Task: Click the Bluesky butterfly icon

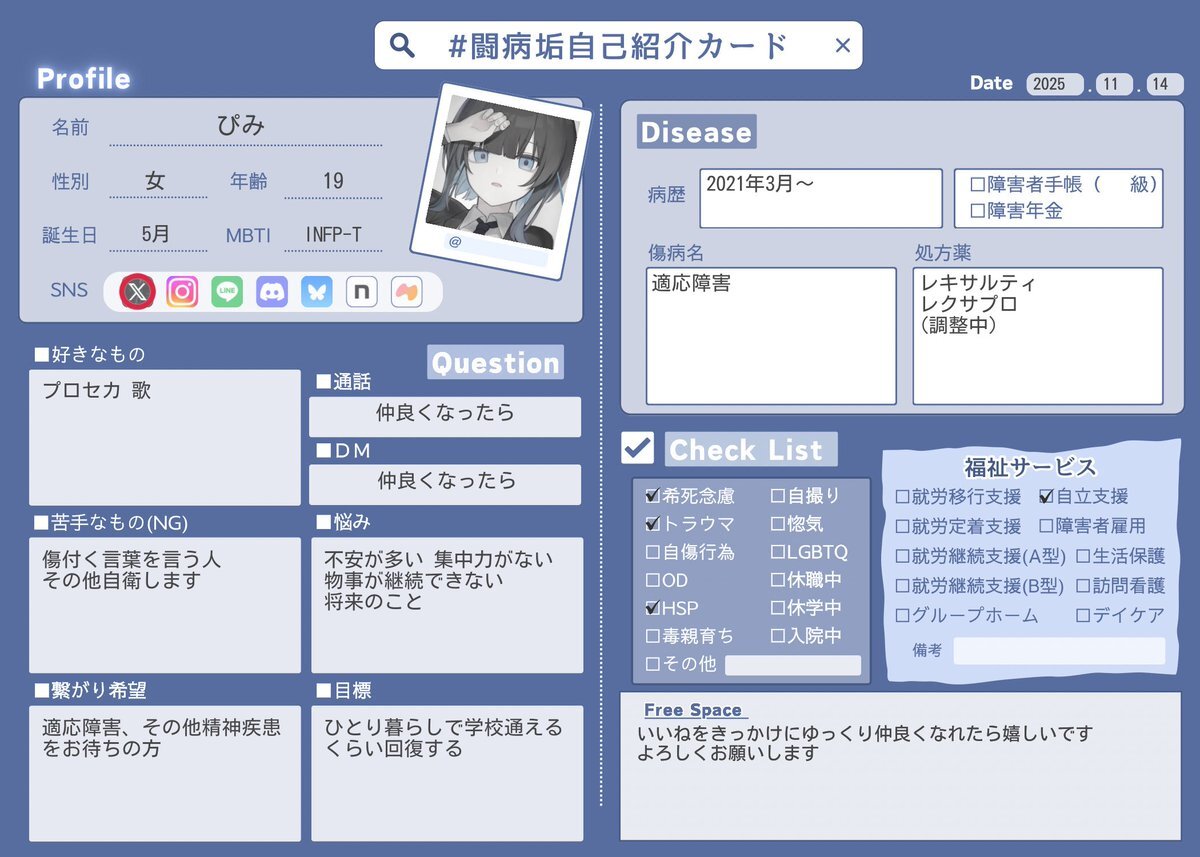Action: point(317,292)
